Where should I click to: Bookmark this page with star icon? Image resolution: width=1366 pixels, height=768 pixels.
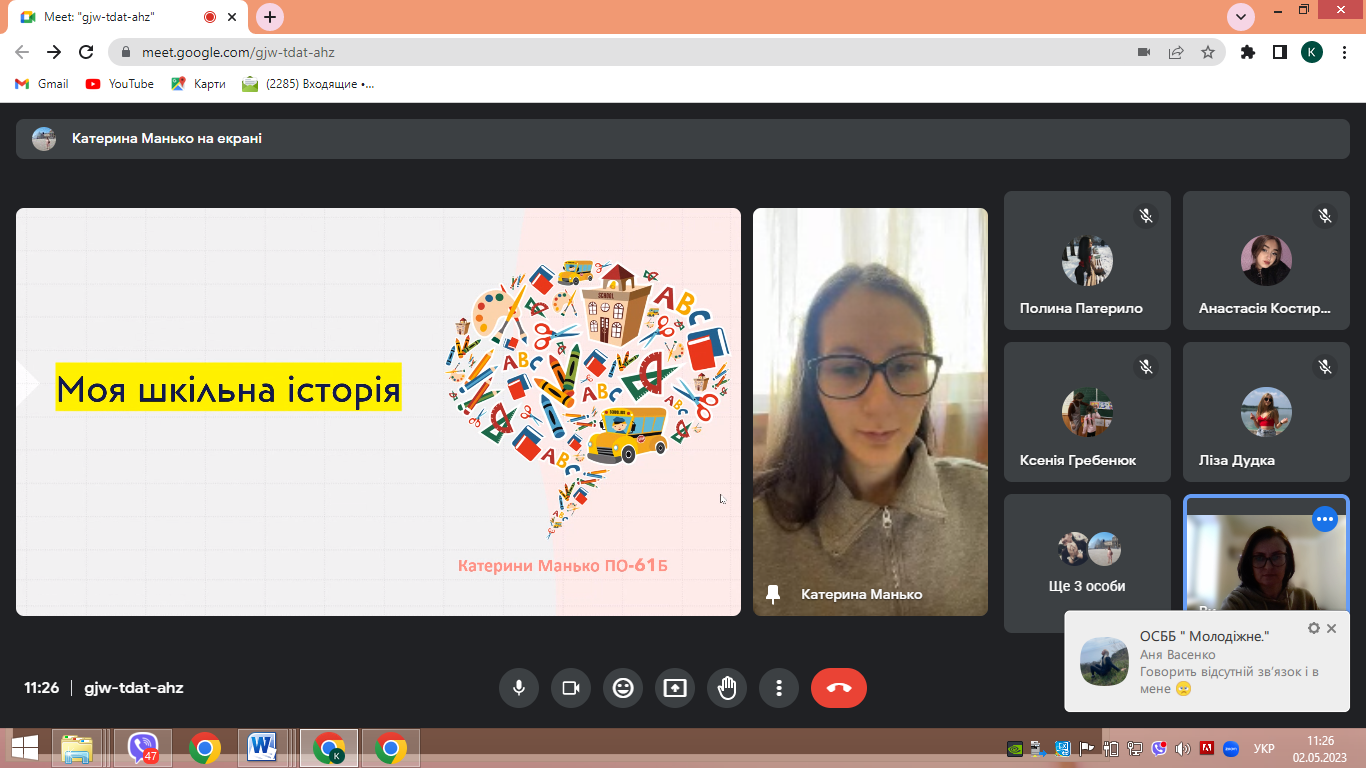[x=1208, y=52]
